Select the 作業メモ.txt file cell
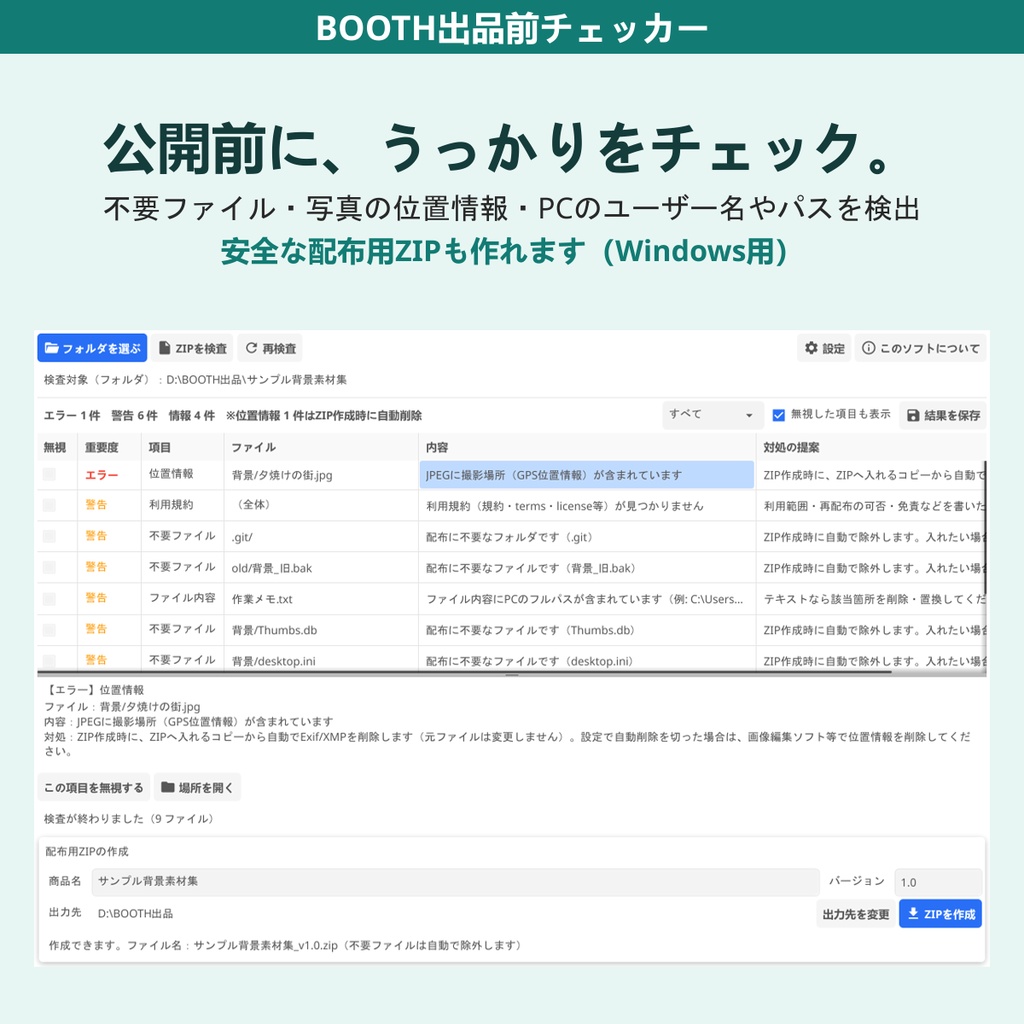1024x1024 pixels. 321,599
